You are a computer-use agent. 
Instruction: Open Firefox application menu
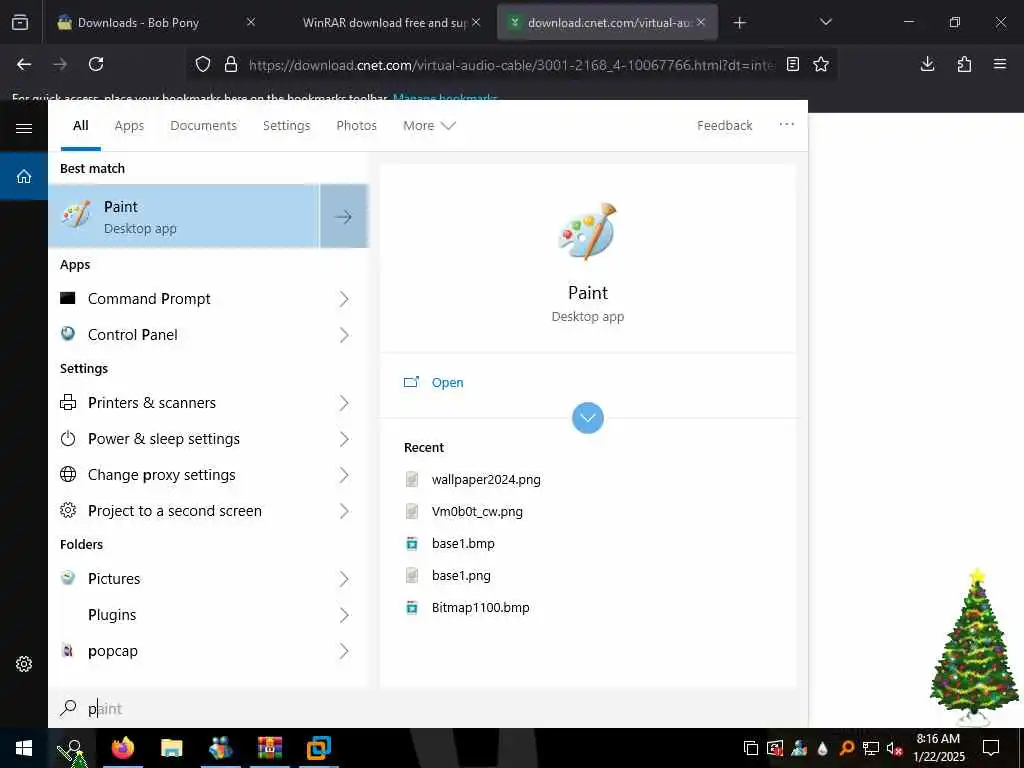coord(999,64)
